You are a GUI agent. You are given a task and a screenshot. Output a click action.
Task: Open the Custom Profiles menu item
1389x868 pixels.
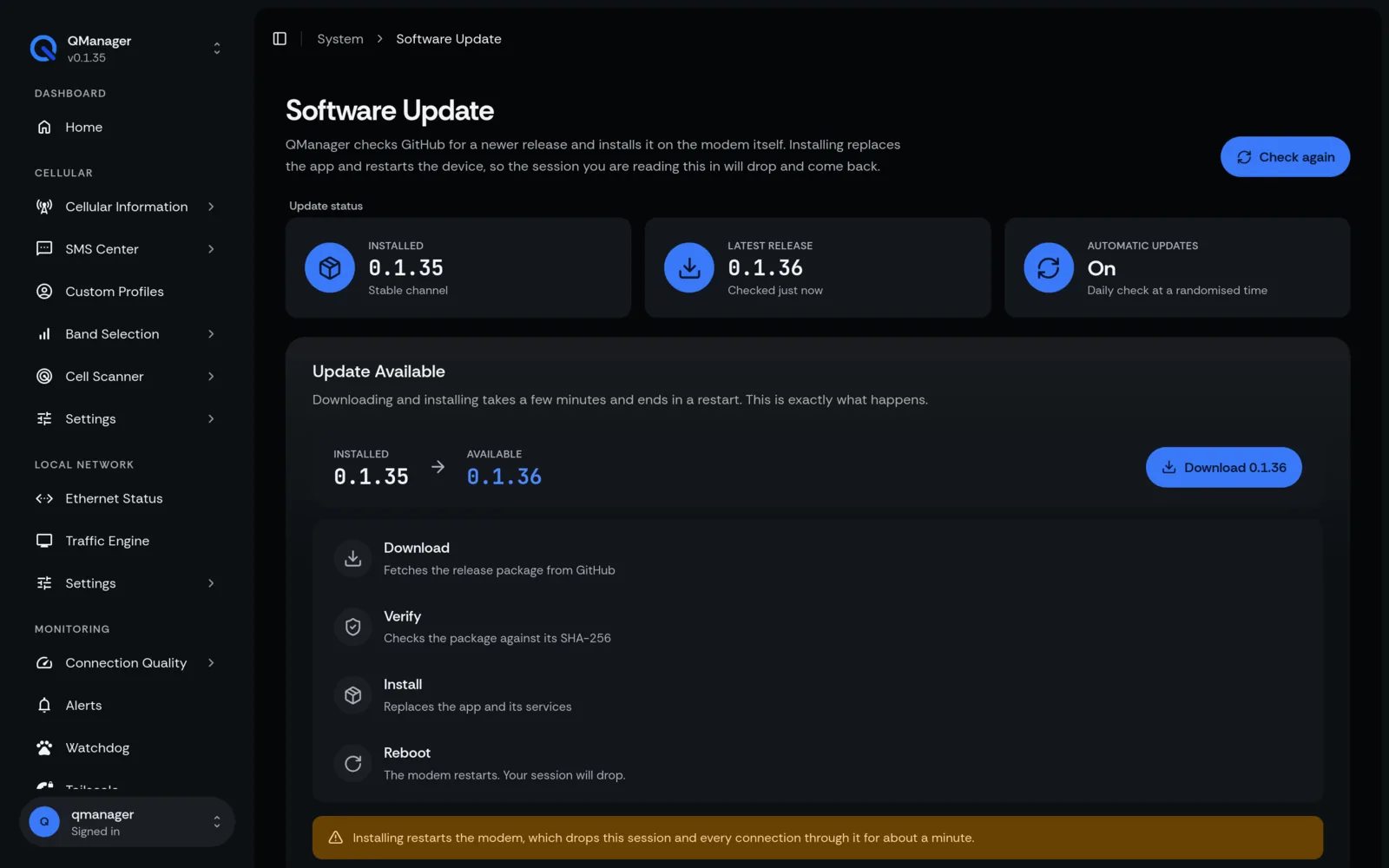pyautogui.click(x=127, y=292)
